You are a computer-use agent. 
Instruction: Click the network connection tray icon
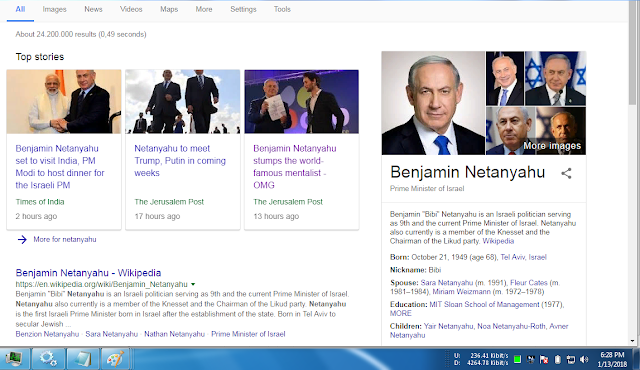[571, 359]
